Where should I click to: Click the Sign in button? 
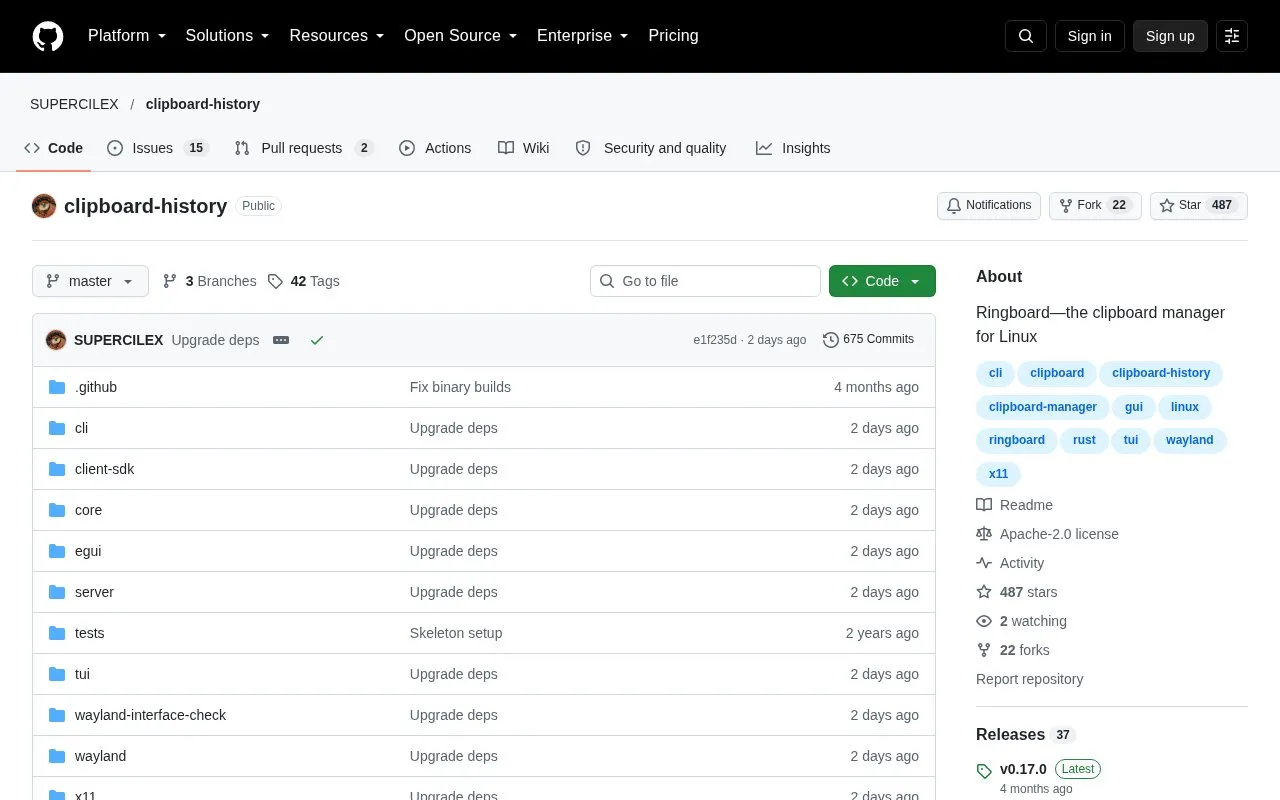(1089, 36)
